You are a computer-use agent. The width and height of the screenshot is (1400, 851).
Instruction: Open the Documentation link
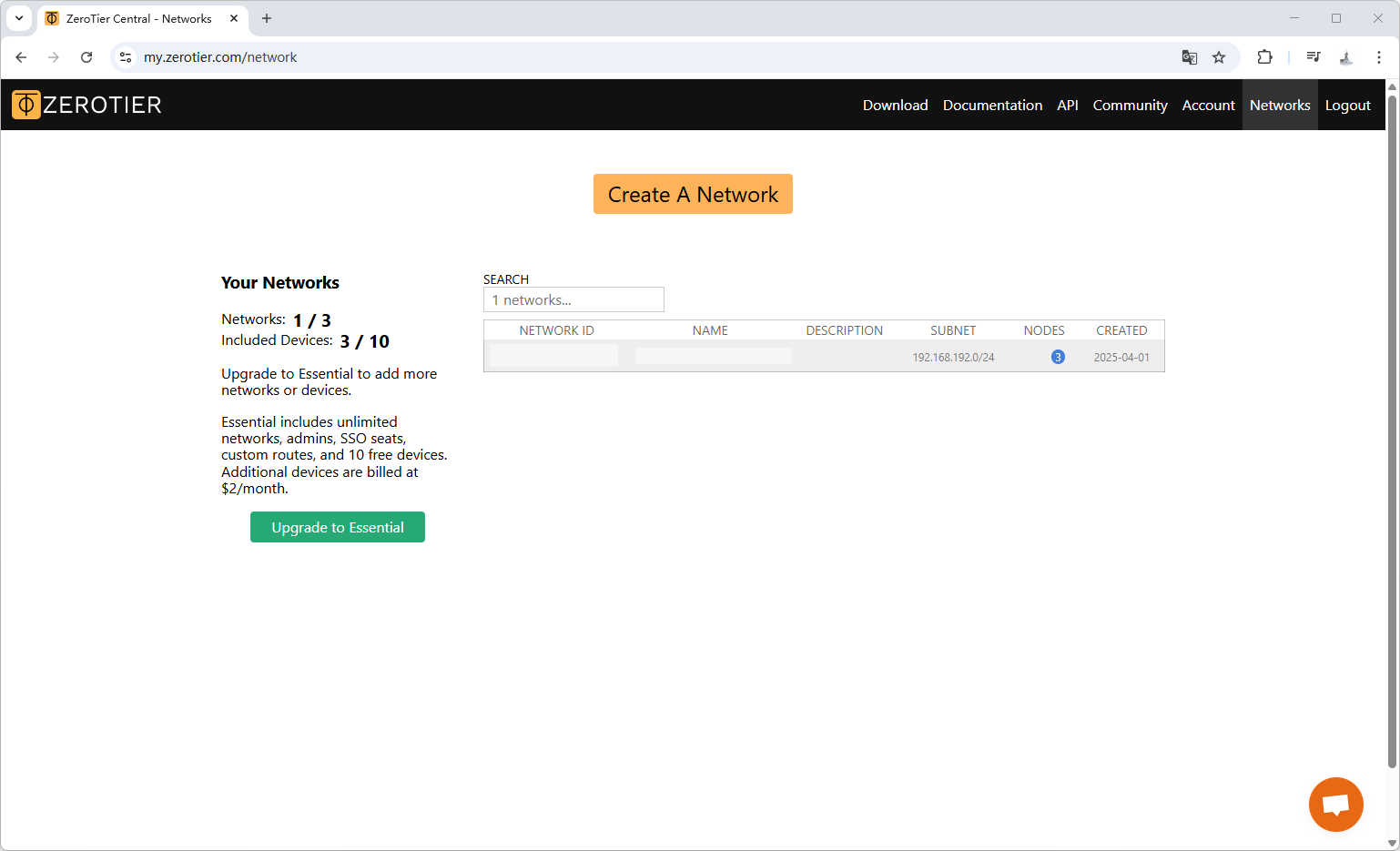click(x=992, y=106)
